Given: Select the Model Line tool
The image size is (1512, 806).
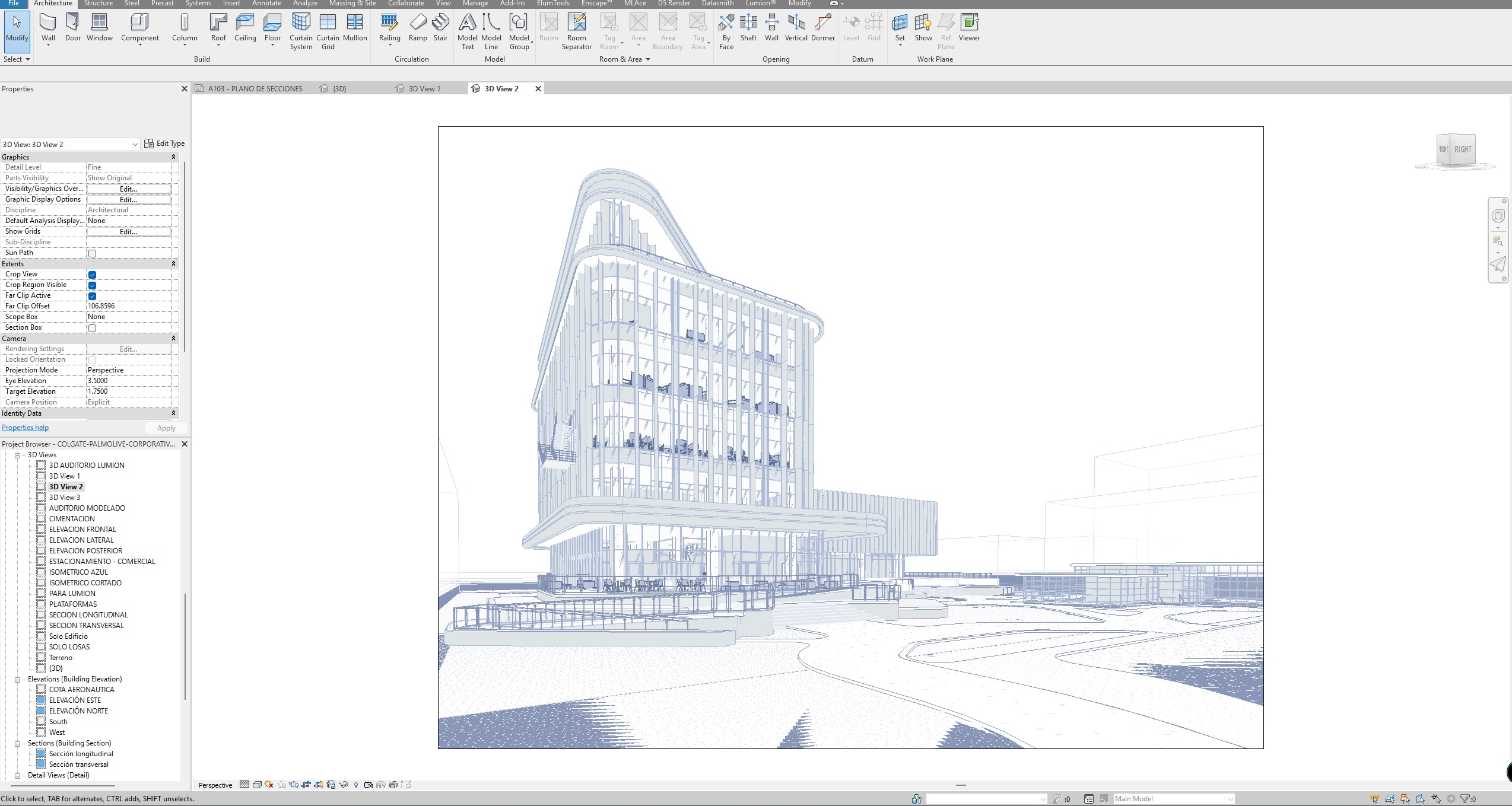Looking at the screenshot, I should click(491, 31).
